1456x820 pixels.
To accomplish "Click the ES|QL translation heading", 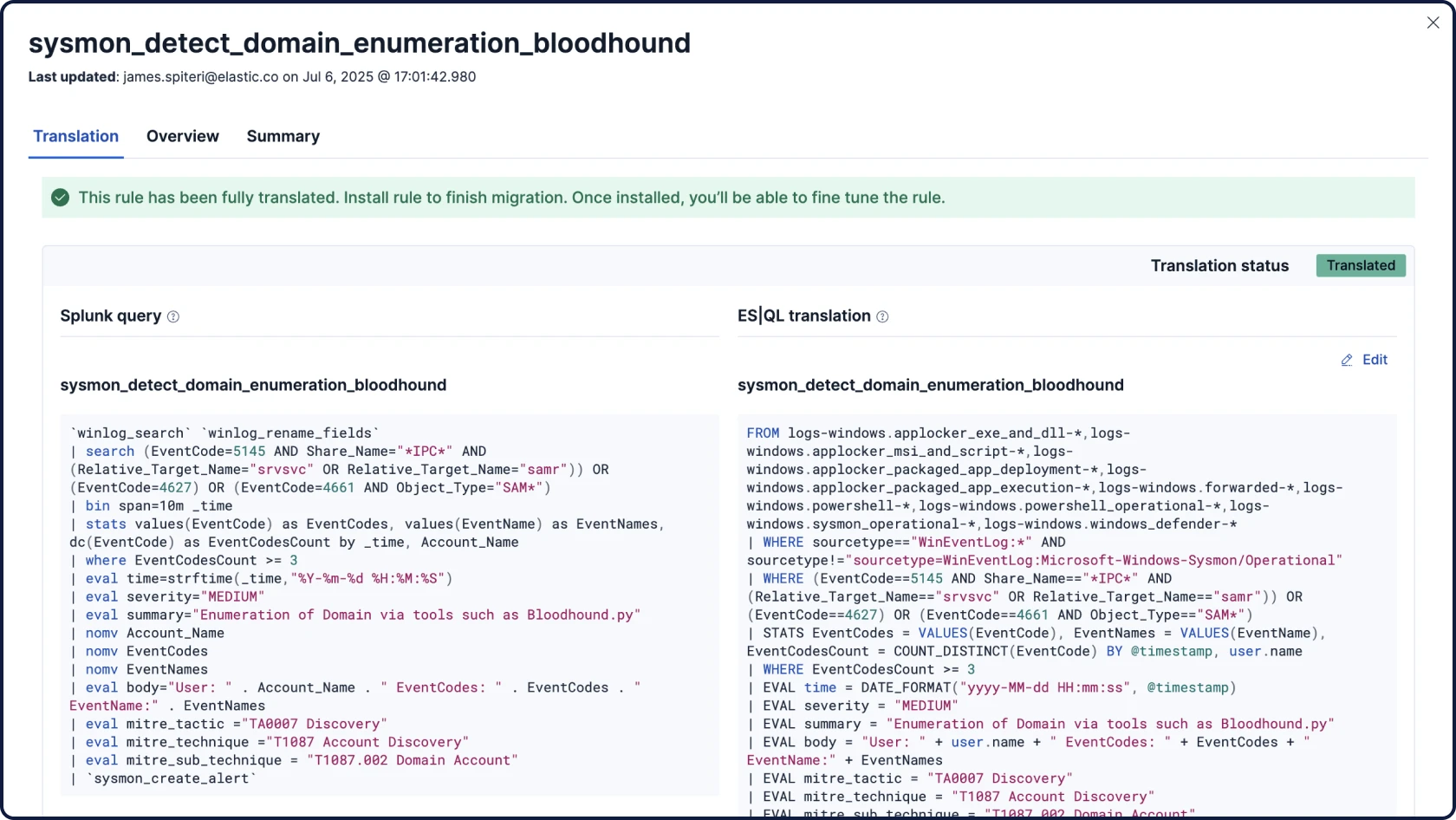I will [804, 316].
